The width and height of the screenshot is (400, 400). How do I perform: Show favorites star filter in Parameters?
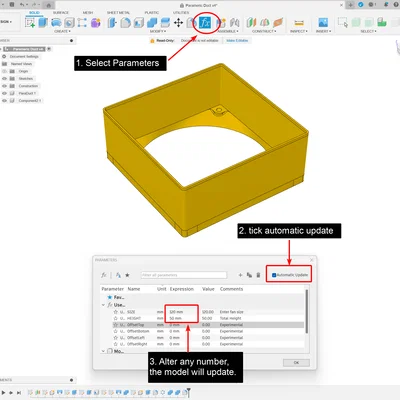pyautogui.click(x=127, y=275)
